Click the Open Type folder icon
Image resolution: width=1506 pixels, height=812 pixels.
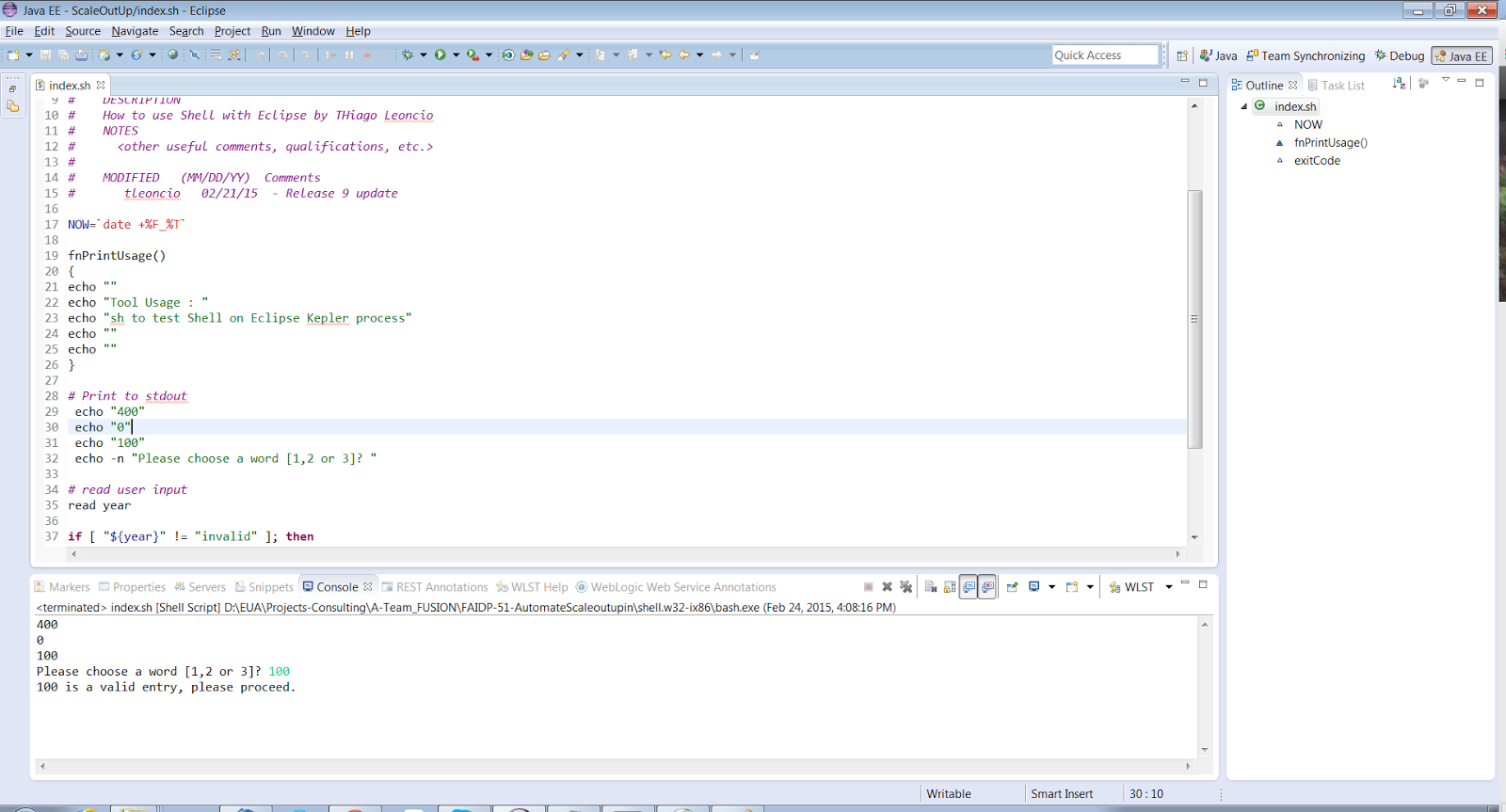click(526, 55)
